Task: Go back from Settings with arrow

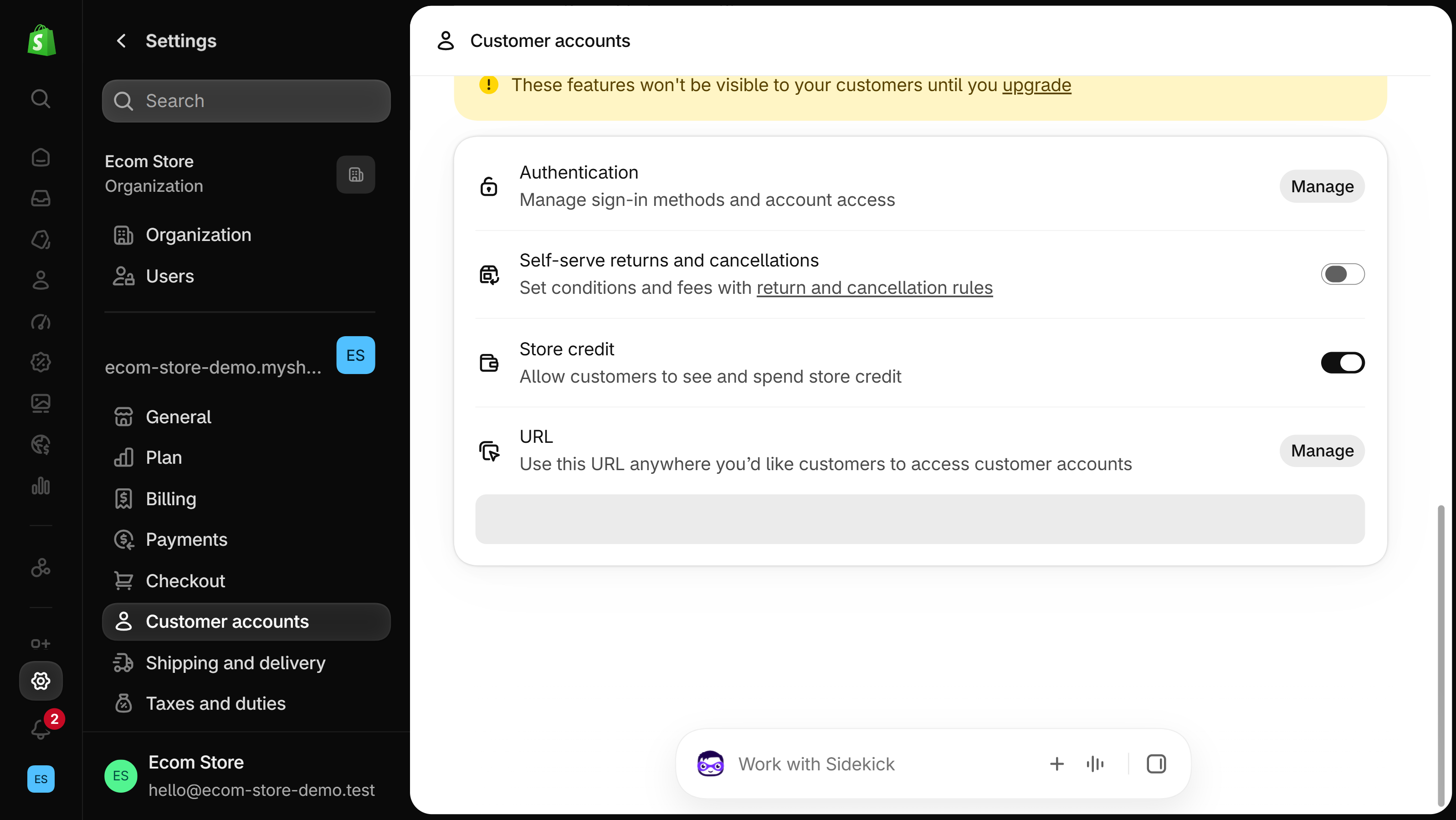Action: coord(121,41)
